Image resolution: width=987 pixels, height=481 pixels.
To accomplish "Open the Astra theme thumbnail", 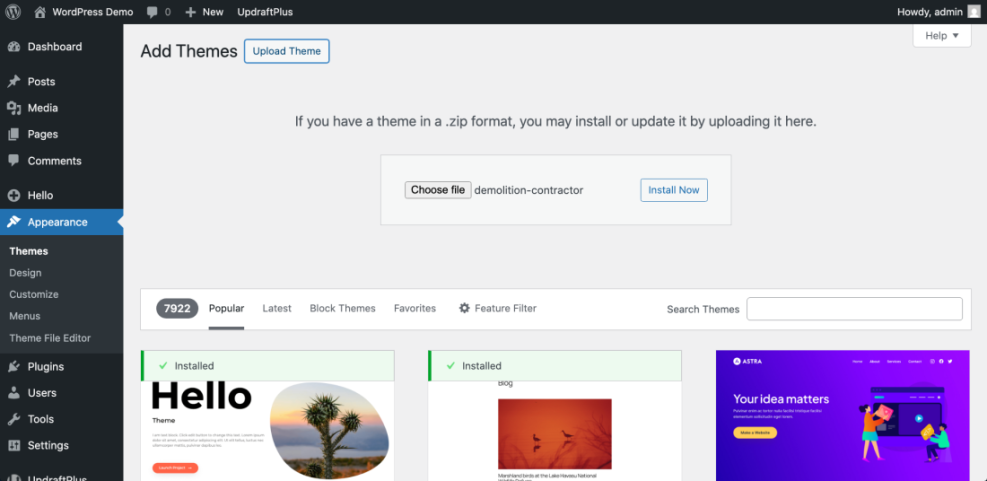I will coord(843,416).
